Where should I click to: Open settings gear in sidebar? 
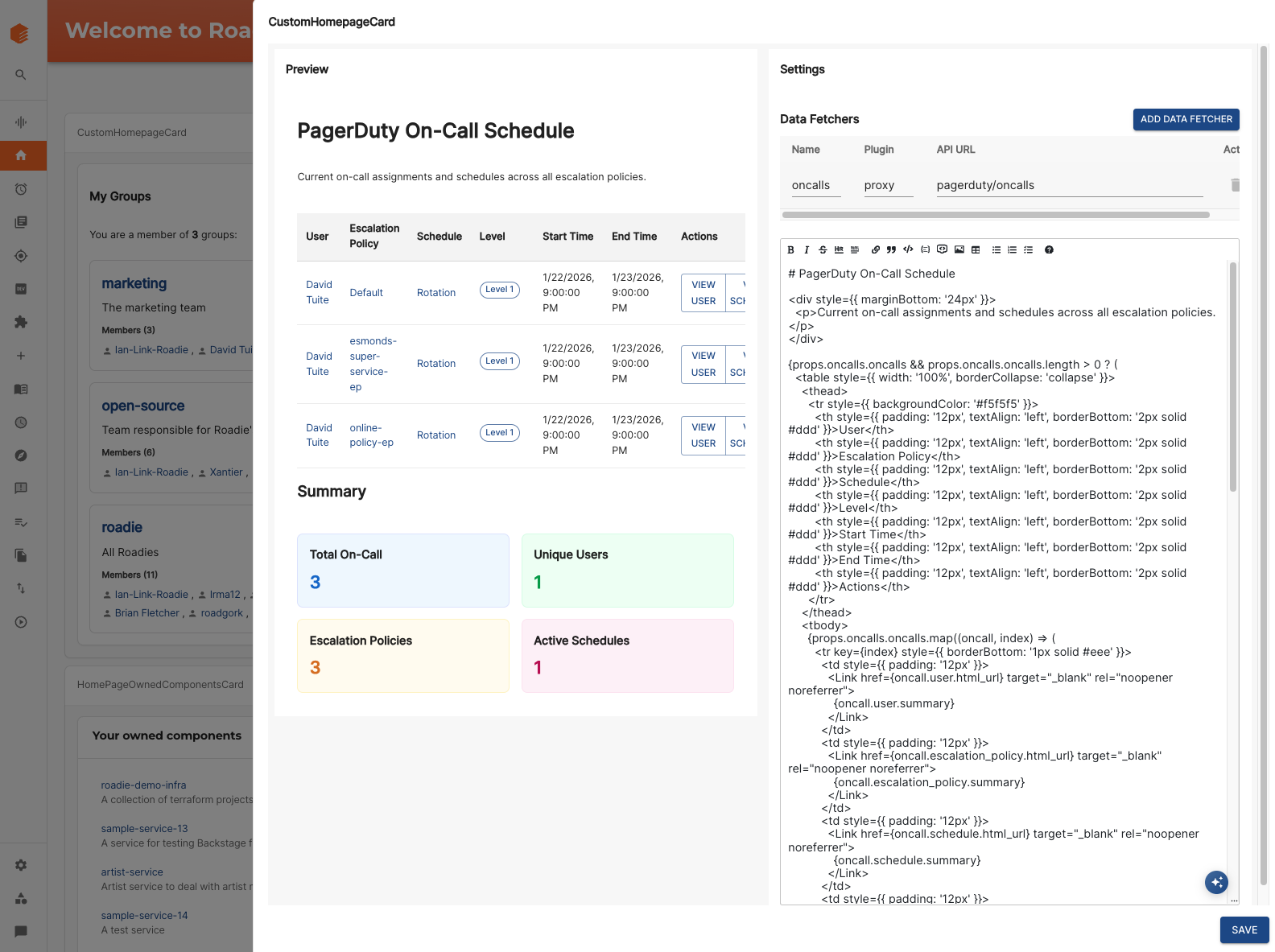21,865
